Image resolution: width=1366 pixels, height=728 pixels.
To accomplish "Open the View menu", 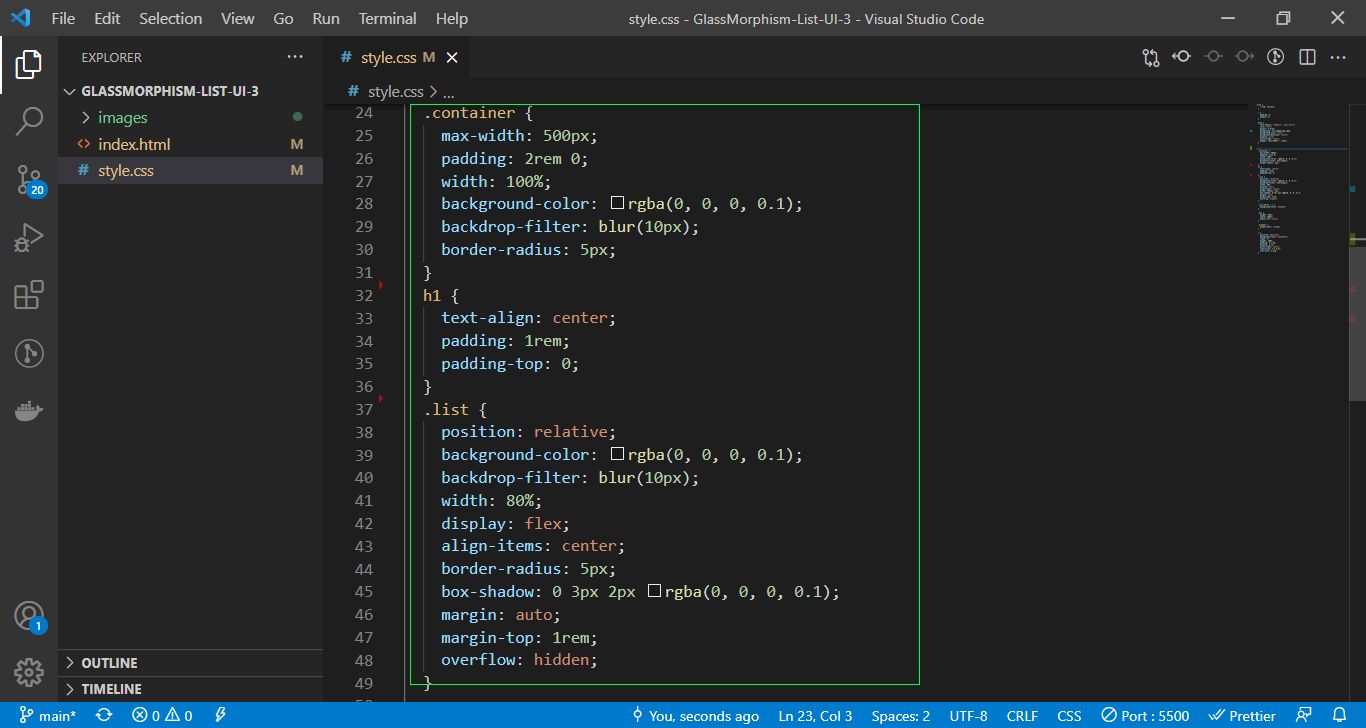I will point(238,18).
